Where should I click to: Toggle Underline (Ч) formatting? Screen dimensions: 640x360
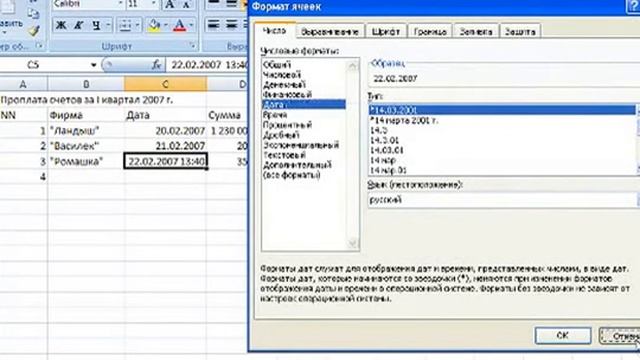coord(96,25)
